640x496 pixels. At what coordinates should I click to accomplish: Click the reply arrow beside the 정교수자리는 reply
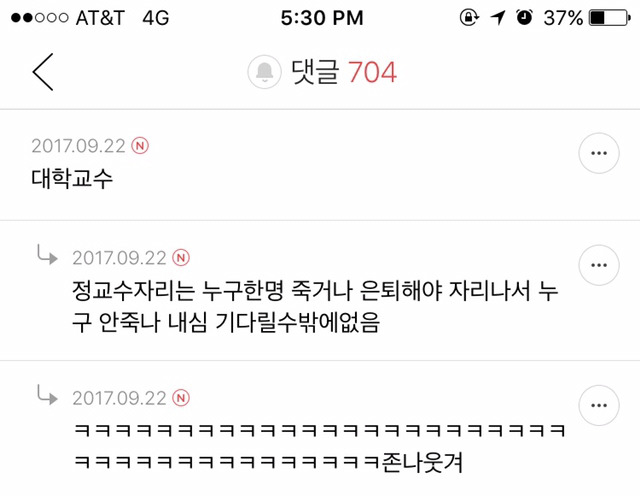coord(47,254)
